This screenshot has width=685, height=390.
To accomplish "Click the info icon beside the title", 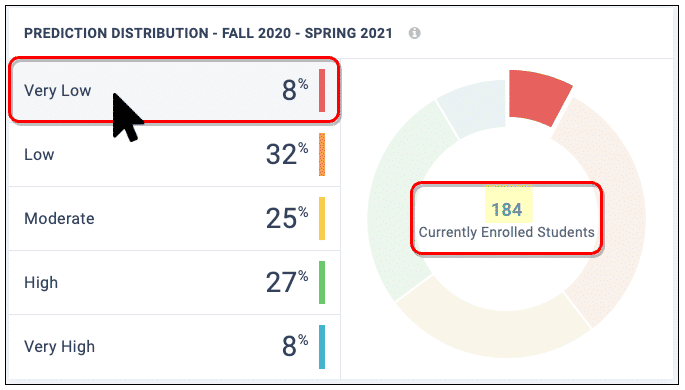I will (x=414, y=33).
